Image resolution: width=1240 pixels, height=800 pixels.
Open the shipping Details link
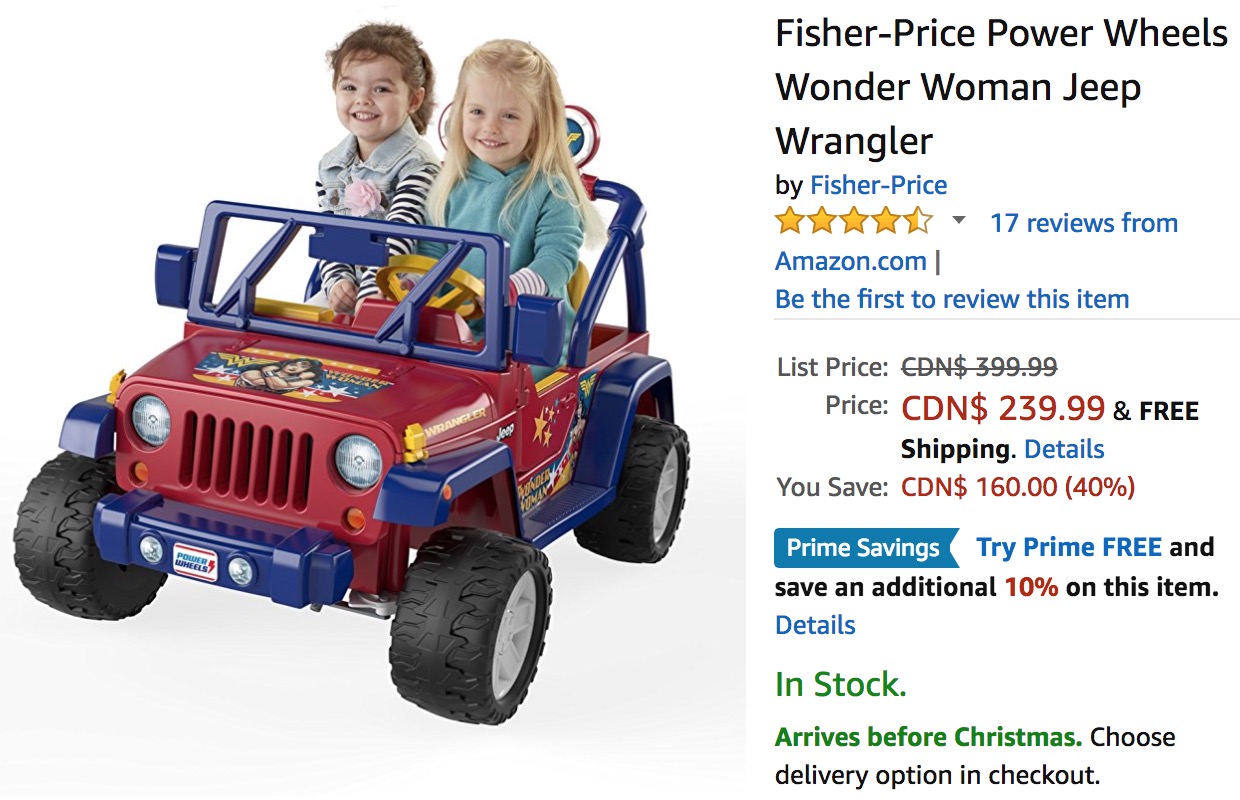1064,449
